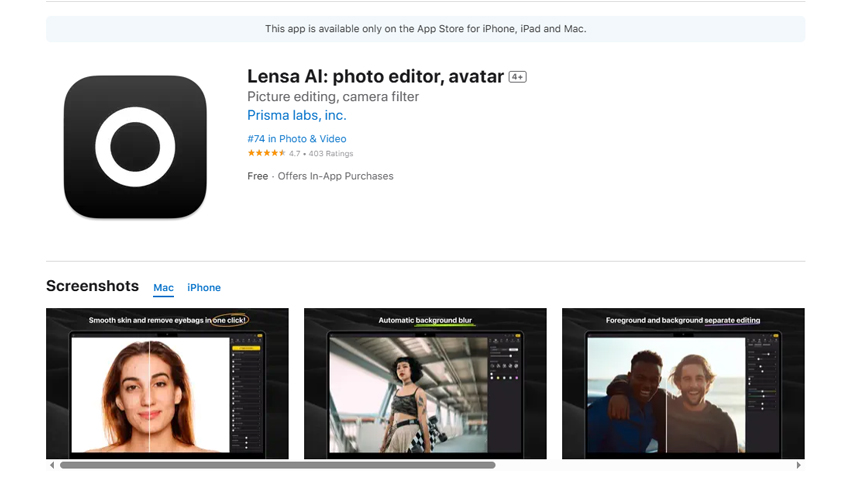
Task: Open the smooth skin screenshot thumbnail
Action: [x=168, y=383]
